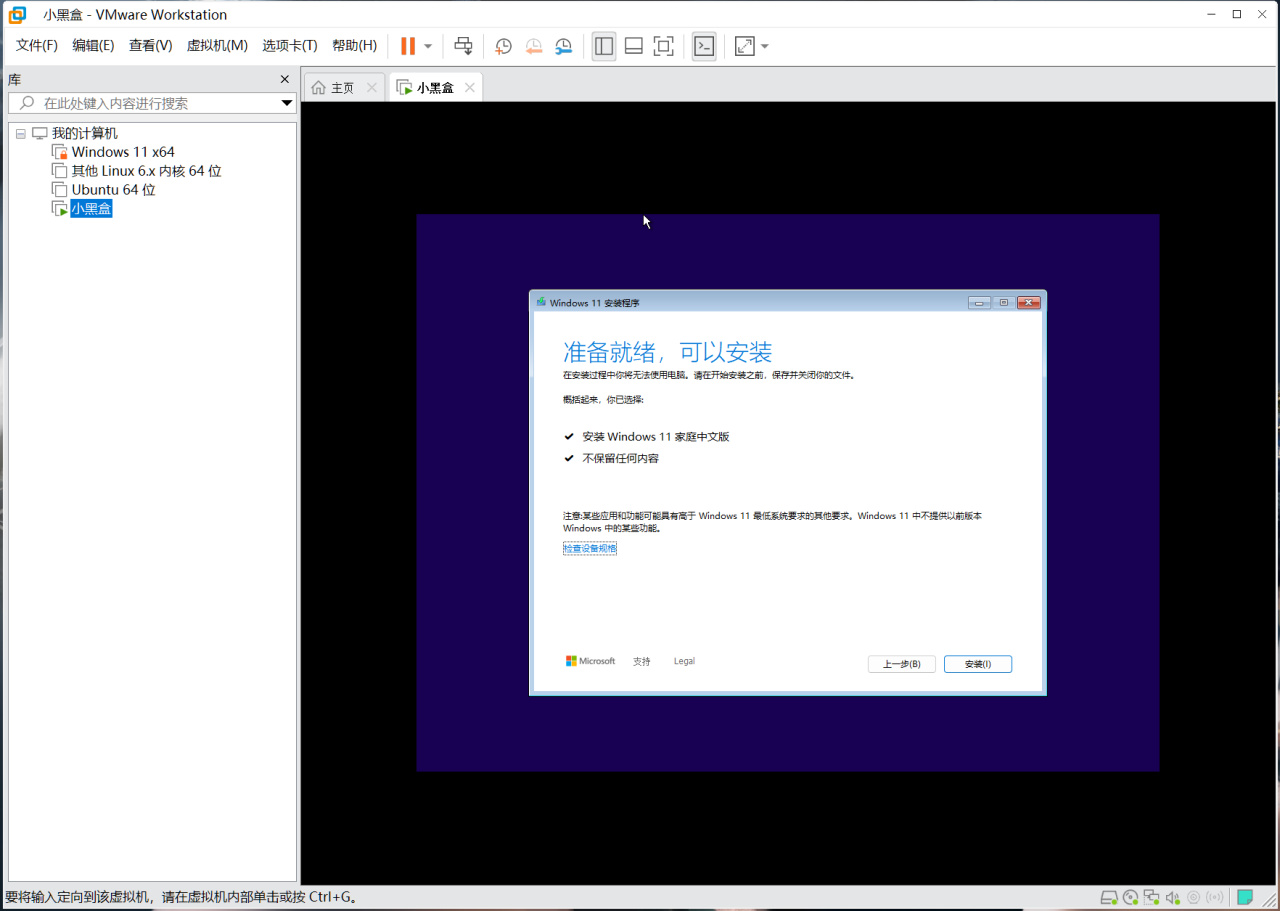Select 我的计算机 in the library tree
The width and height of the screenshot is (1280, 911).
[x=85, y=133]
